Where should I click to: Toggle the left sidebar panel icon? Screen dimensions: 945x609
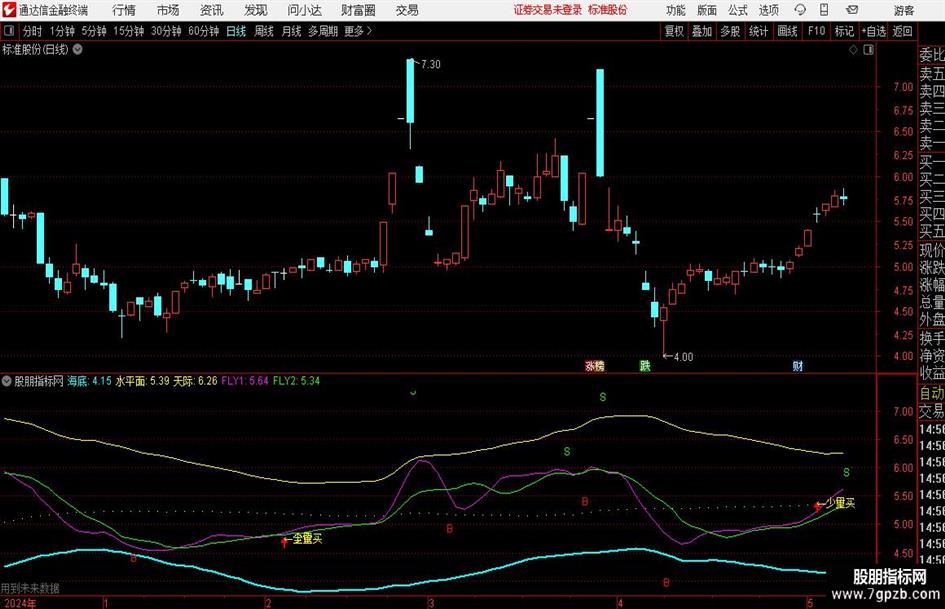click(8, 31)
